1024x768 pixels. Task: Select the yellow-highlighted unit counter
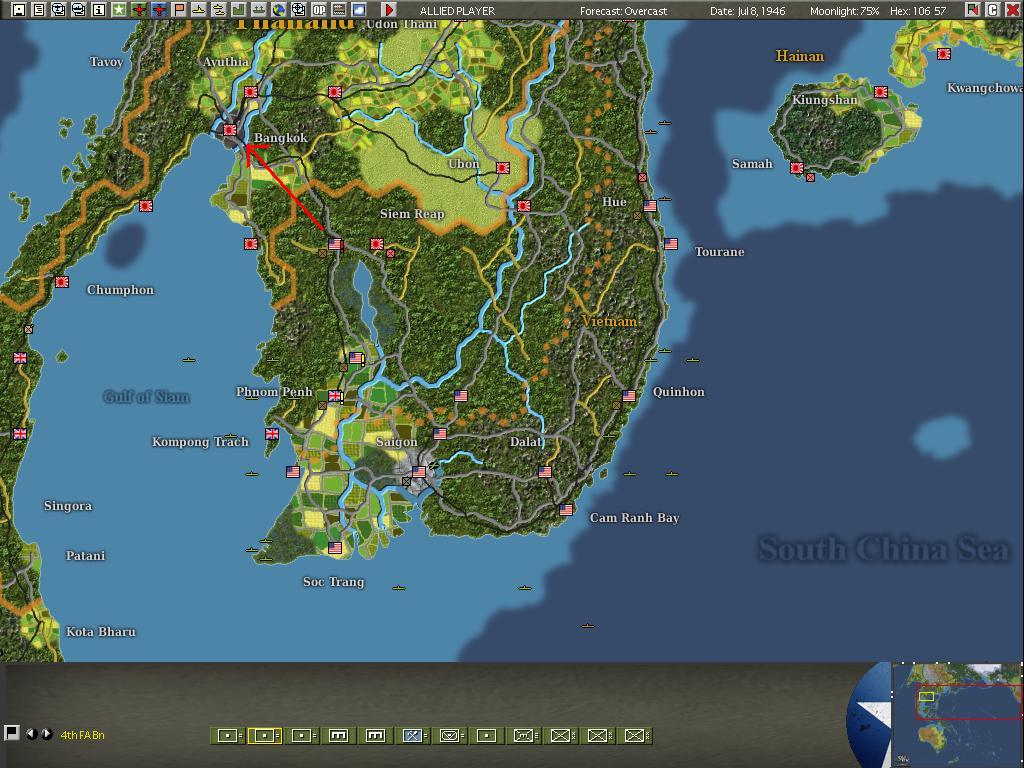[264, 735]
